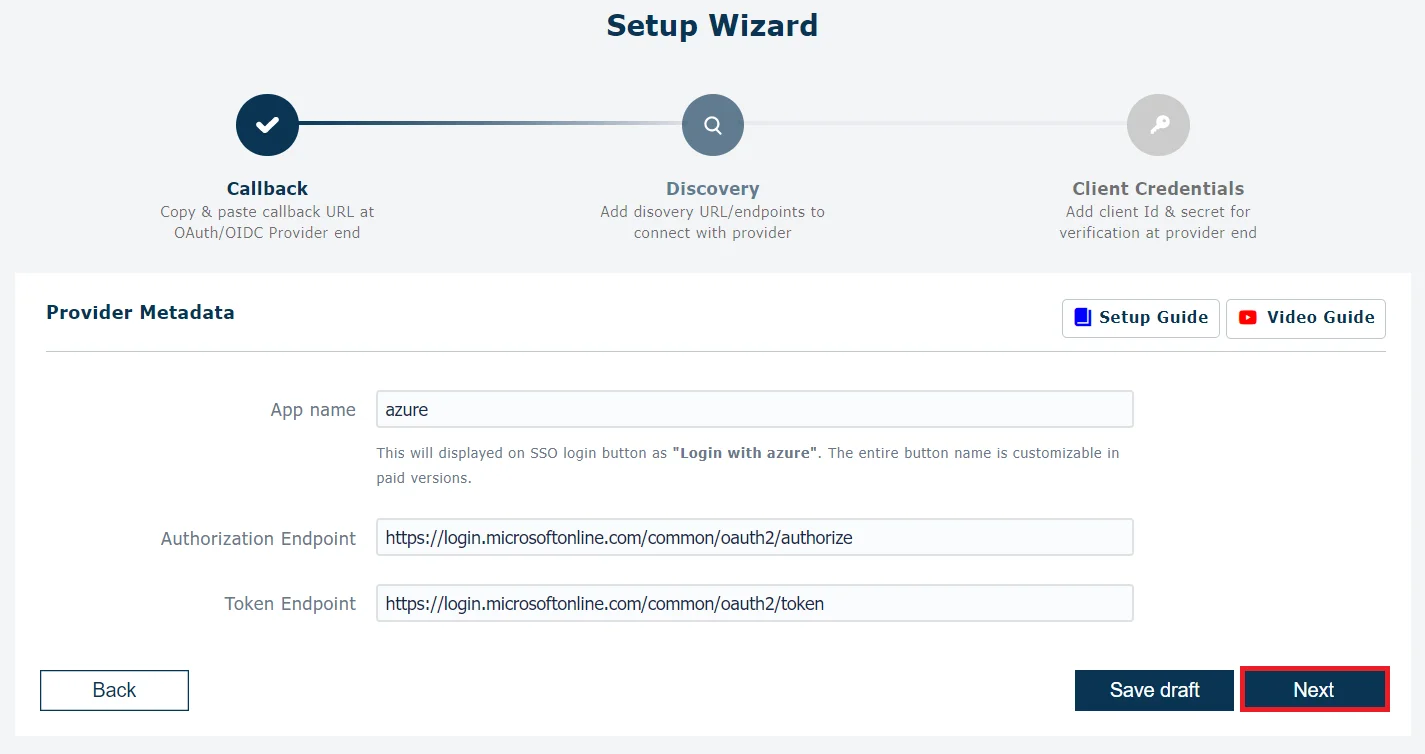Viewport: 1425px width, 754px height.
Task: Click the Authorization Endpoint label
Action: pos(258,538)
